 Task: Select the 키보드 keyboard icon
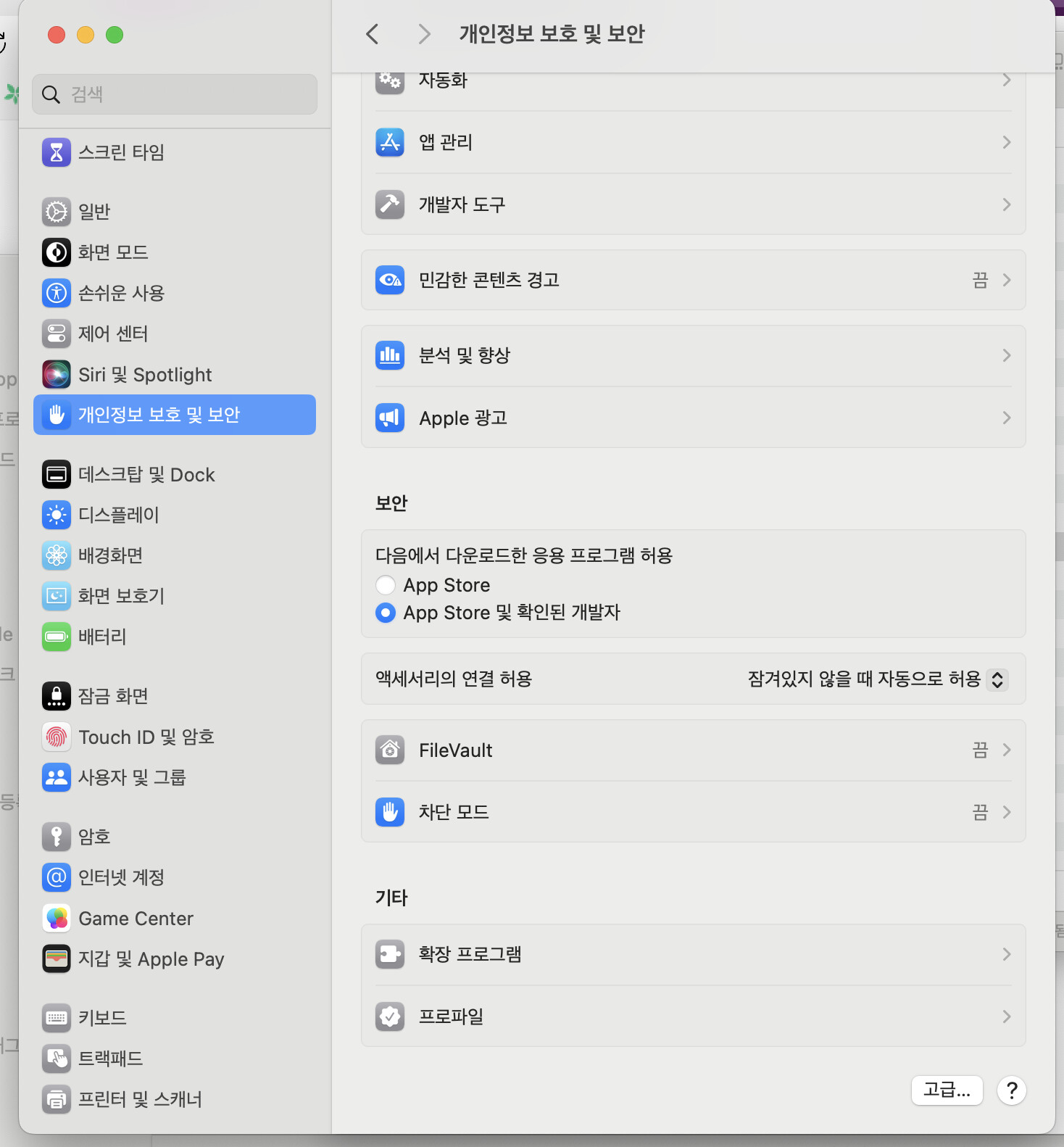point(57,1018)
